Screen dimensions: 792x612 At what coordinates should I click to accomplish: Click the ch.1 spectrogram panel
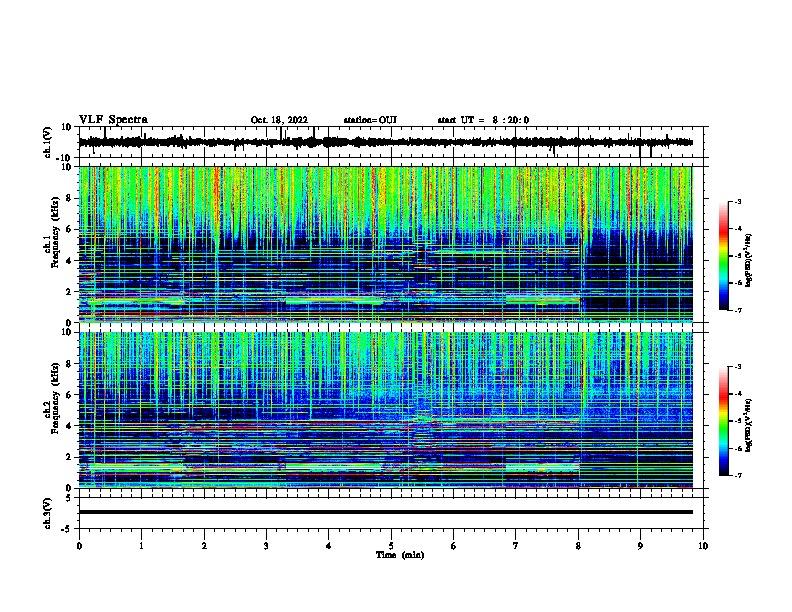[385, 244]
